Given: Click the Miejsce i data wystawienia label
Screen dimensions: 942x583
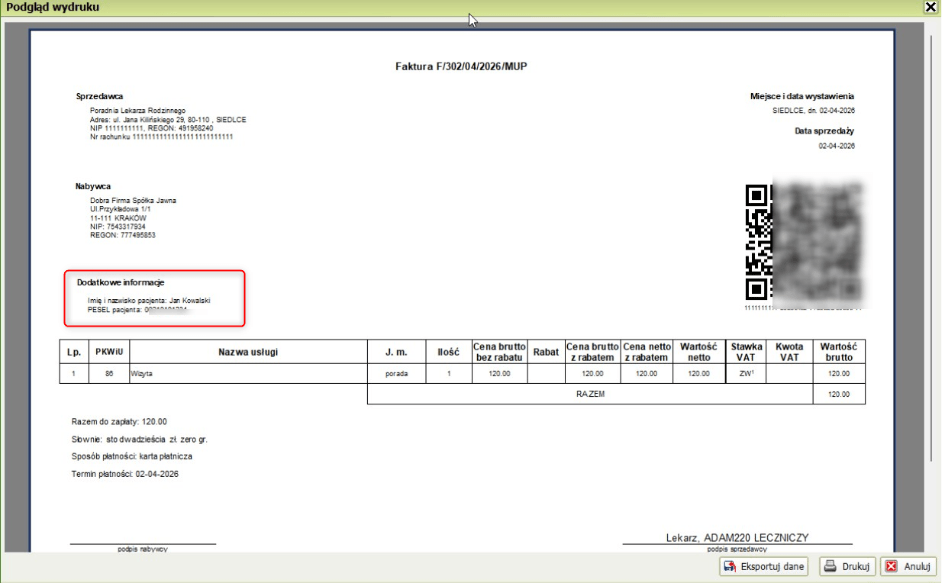Looking at the screenshot, I should coord(802,96).
